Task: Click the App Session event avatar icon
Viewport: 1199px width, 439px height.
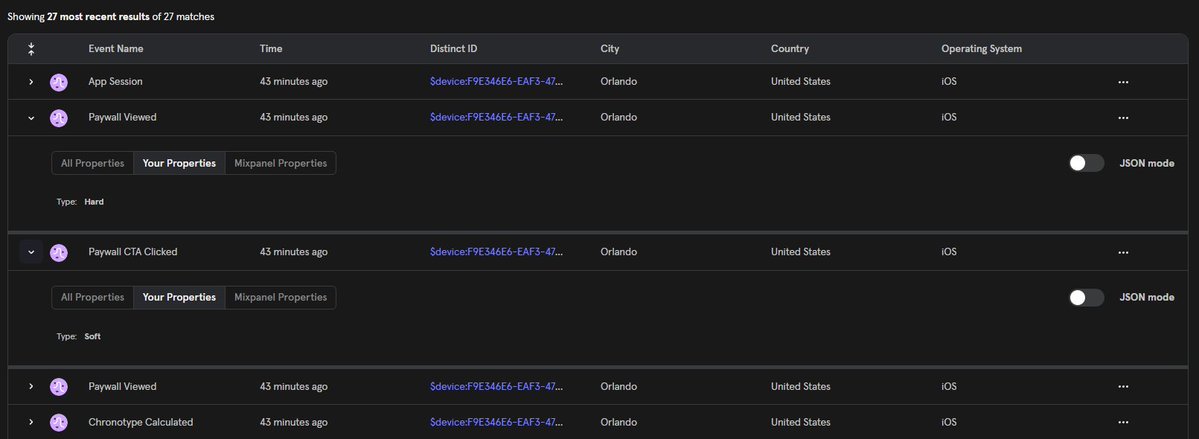Action: (58, 82)
